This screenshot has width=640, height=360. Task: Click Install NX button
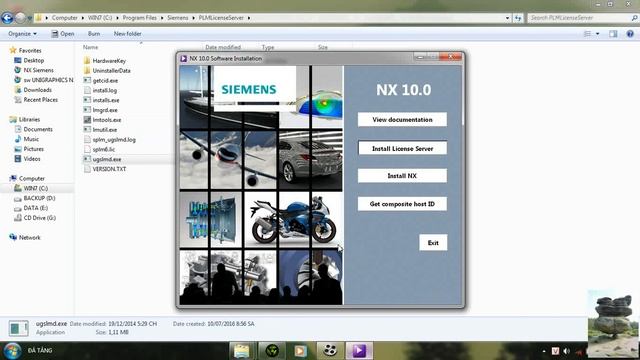[402, 176]
